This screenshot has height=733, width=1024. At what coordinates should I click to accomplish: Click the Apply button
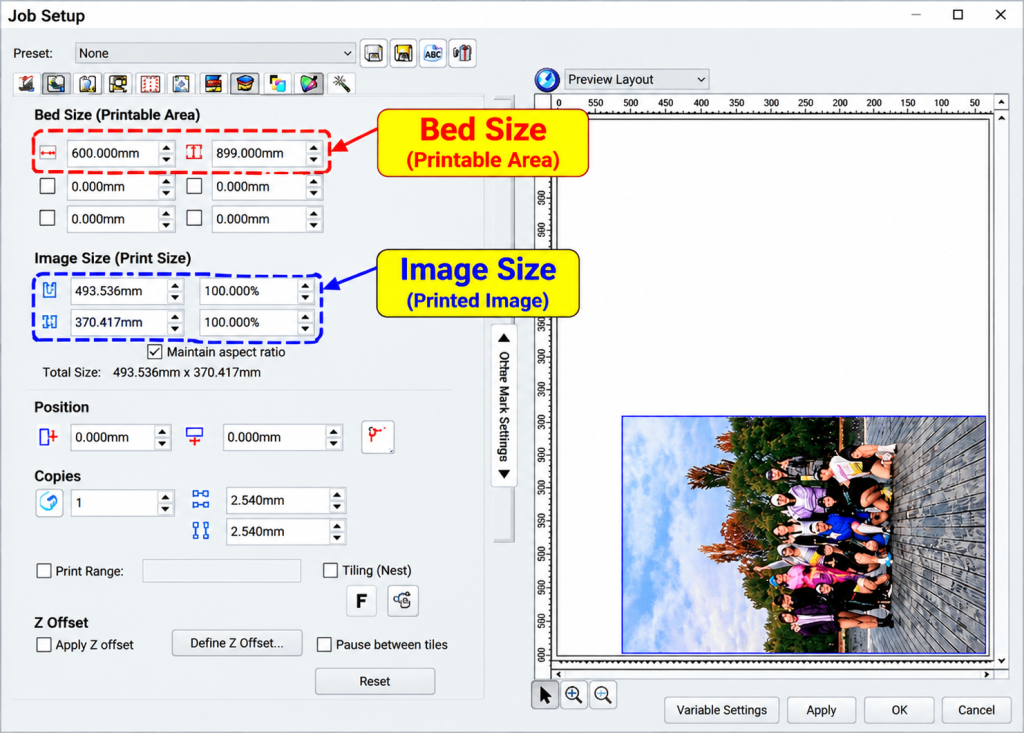pos(821,710)
